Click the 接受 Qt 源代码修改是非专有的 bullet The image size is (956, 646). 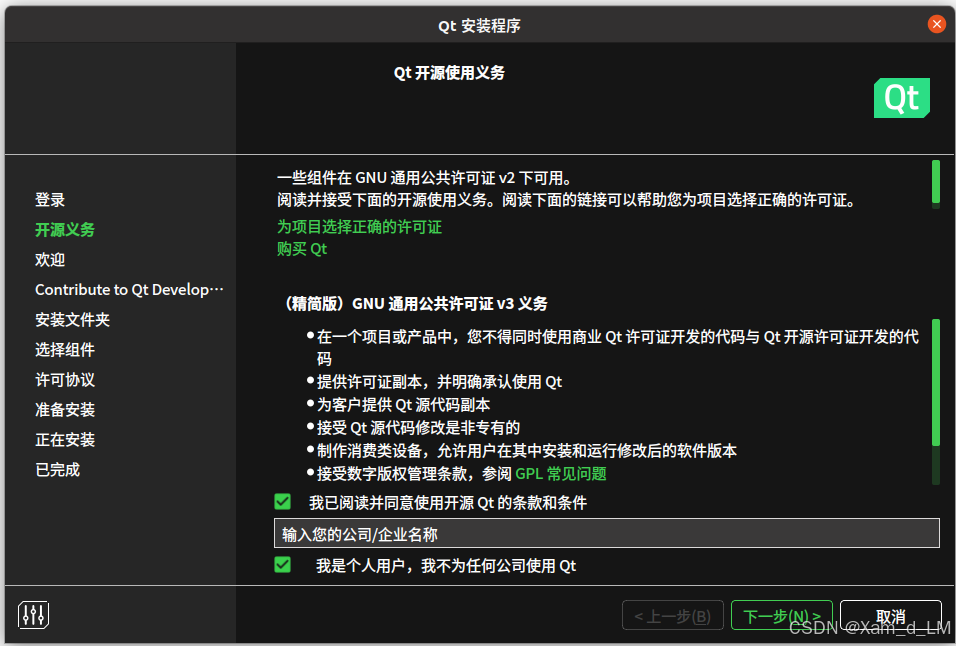tap(418, 428)
